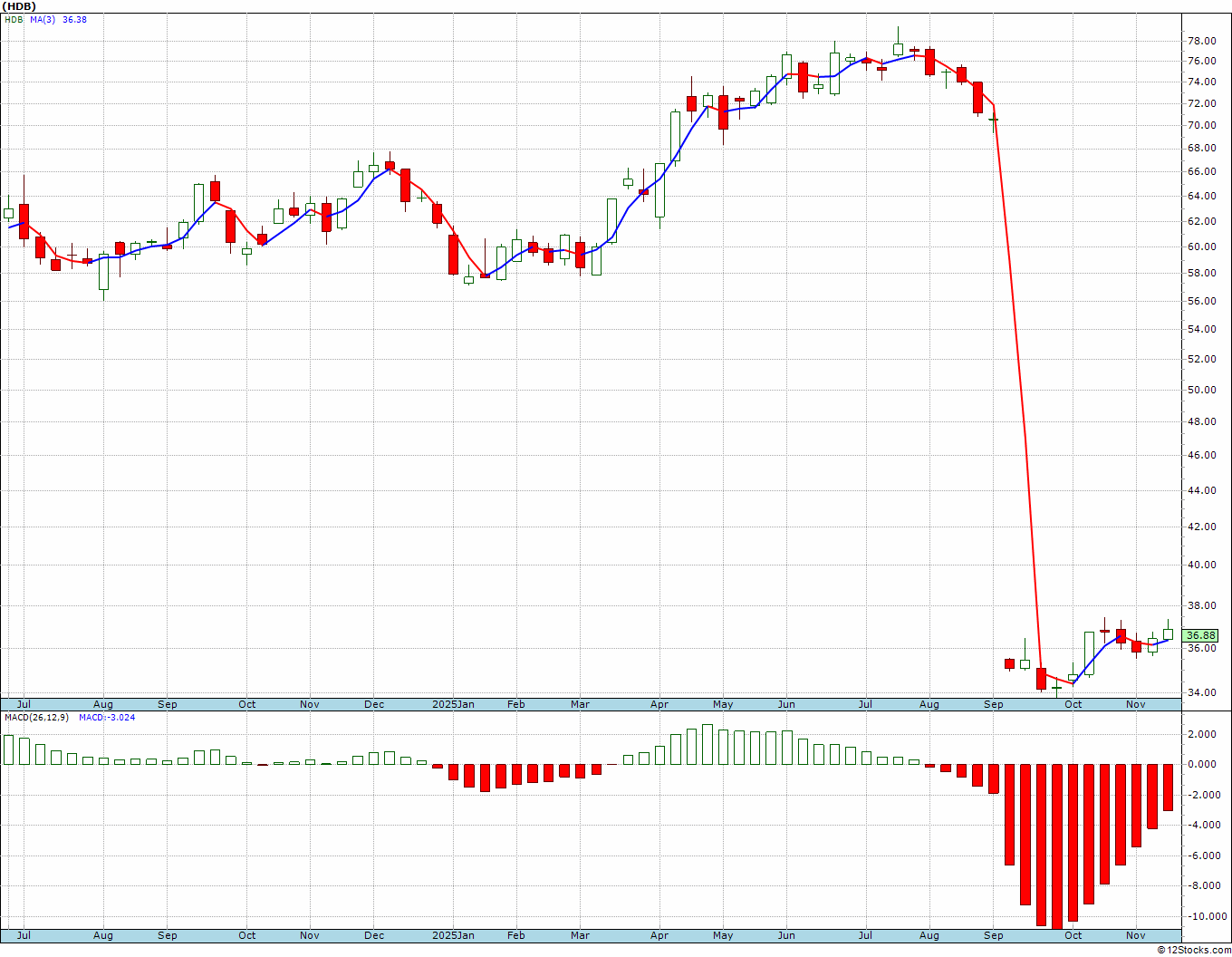Click the 72.00 price axis label

(1201, 102)
